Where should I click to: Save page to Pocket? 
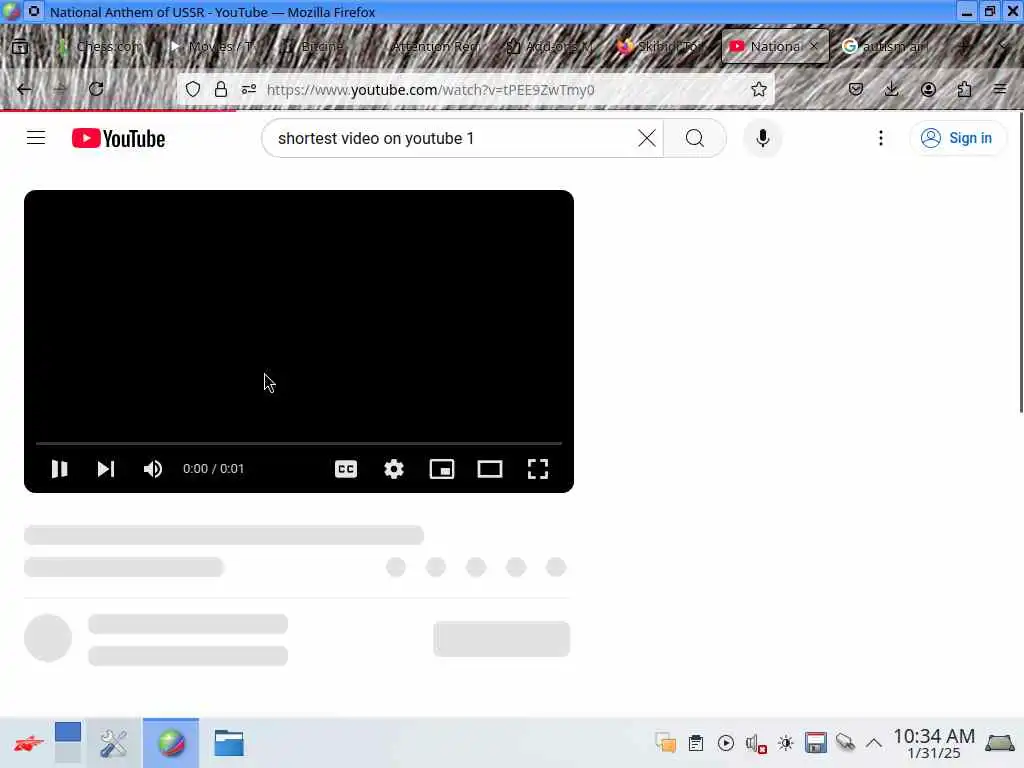[x=856, y=89]
